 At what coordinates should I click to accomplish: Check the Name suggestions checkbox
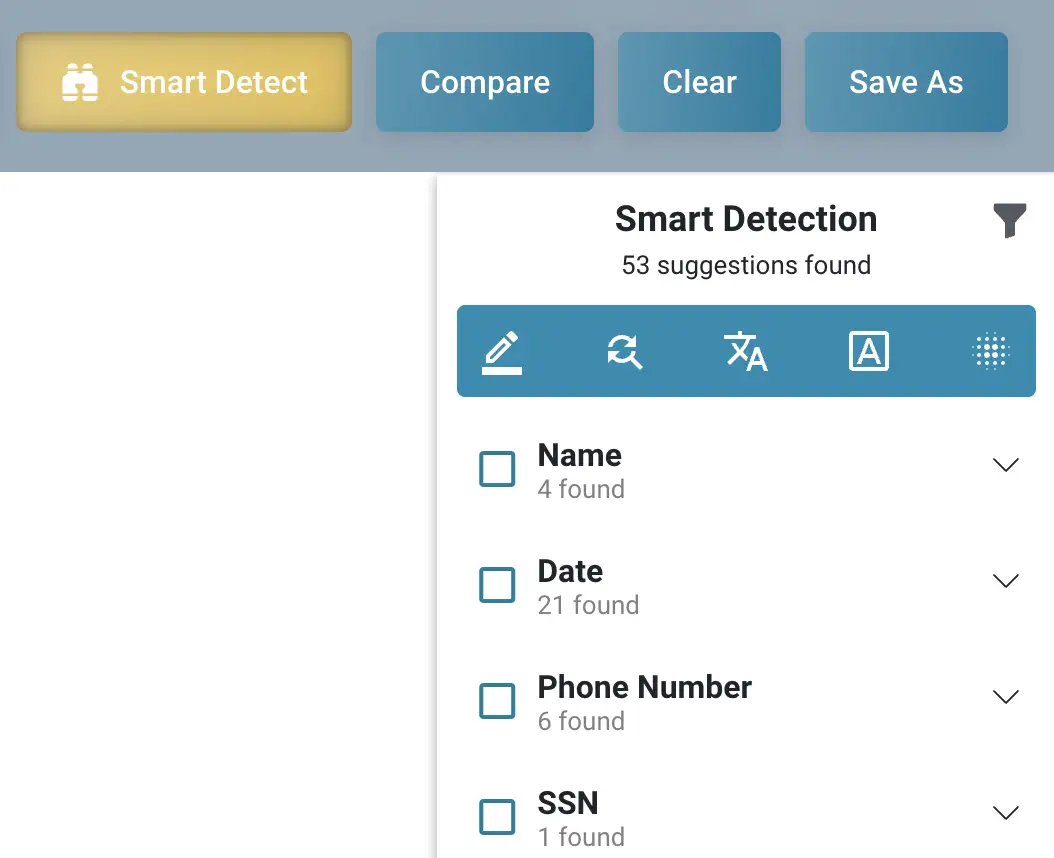click(x=497, y=469)
